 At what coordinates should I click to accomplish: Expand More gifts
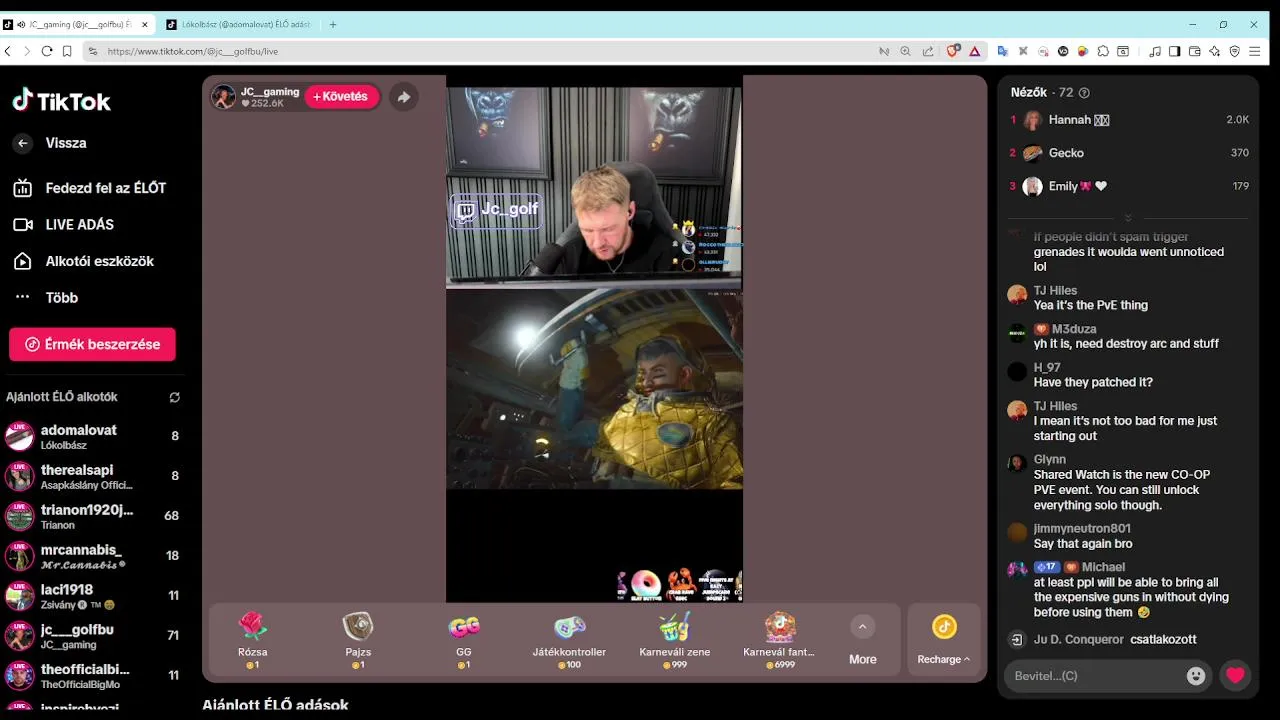click(x=862, y=640)
